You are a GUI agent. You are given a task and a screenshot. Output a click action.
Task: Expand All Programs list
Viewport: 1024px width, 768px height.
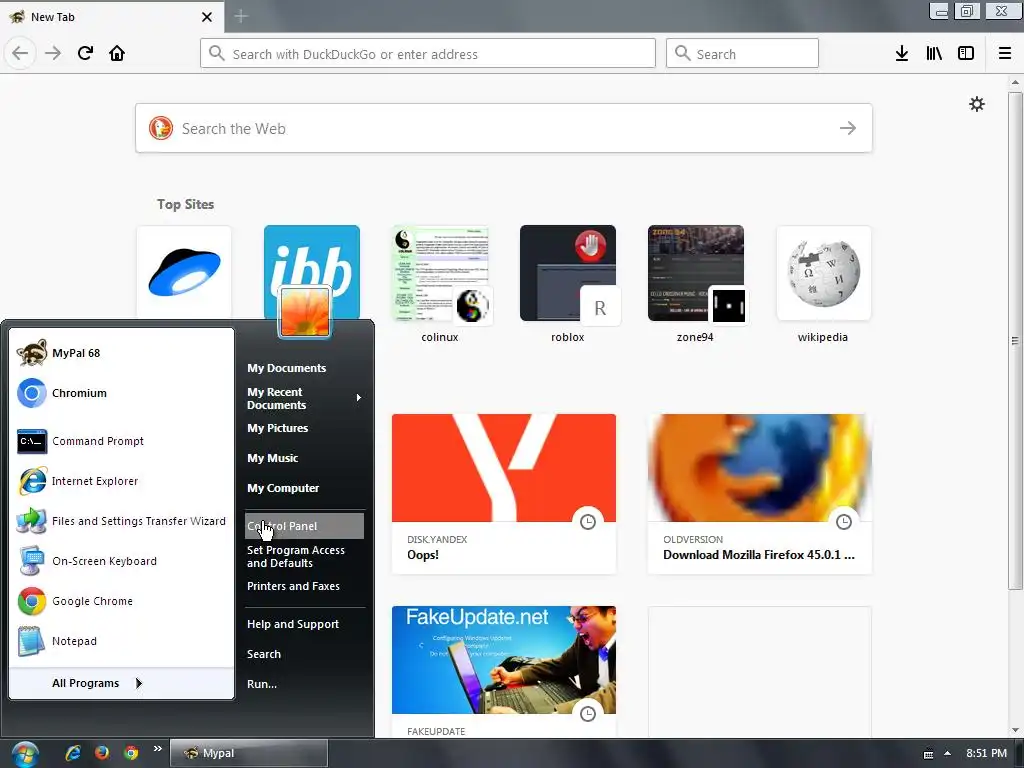(x=121, y=683)
